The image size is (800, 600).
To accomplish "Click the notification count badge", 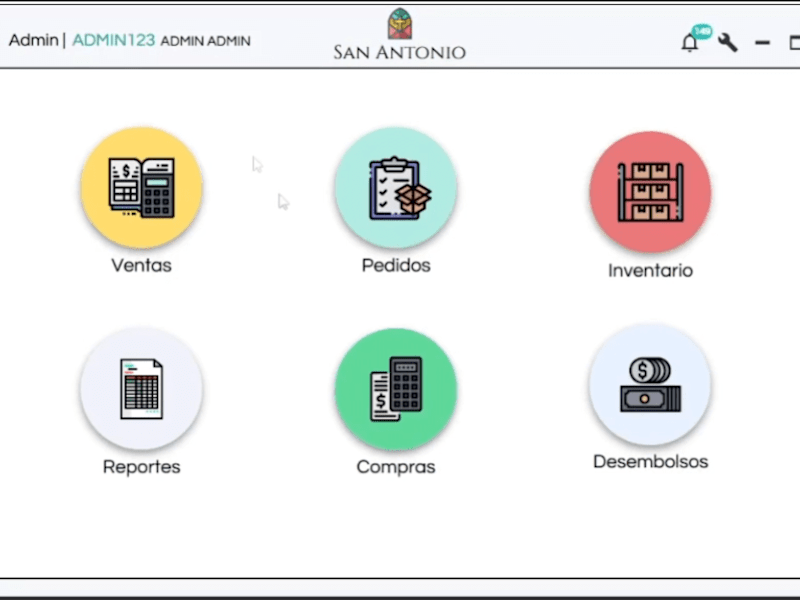I will coord(702,31).
